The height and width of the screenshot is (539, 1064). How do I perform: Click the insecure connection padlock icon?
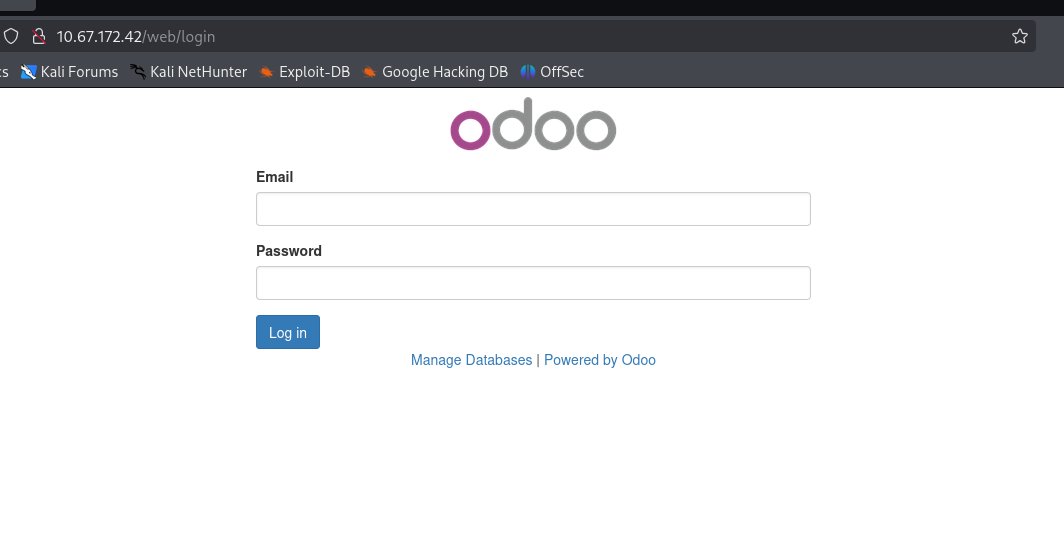(x=39, y=36)
